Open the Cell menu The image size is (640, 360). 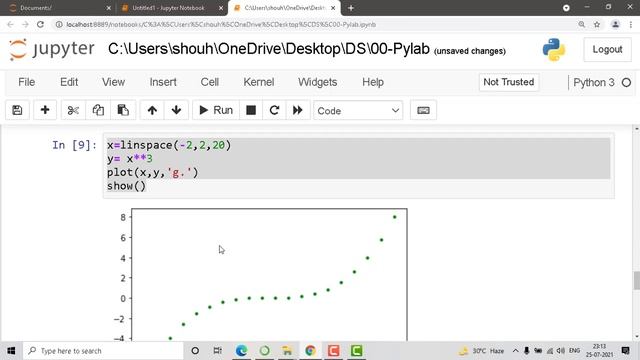(x=210, y=82)
